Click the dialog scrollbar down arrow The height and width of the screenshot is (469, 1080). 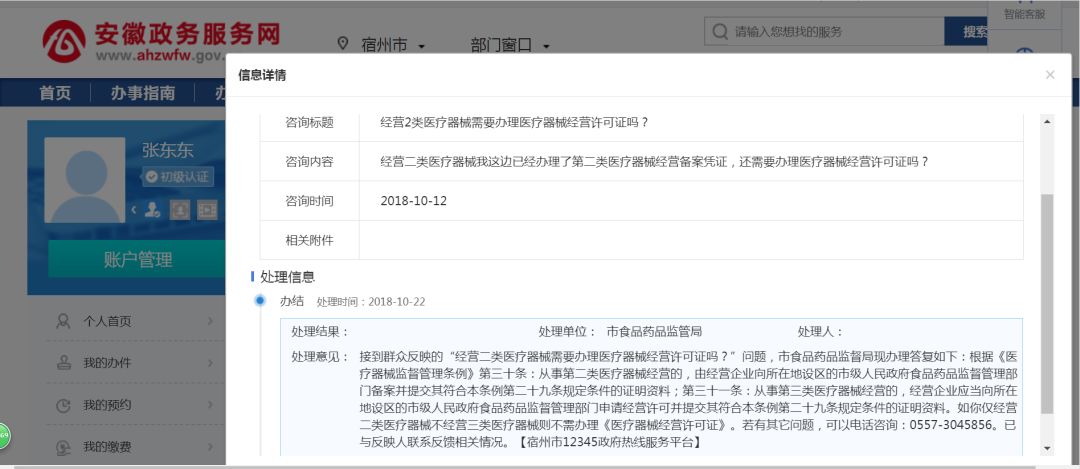pos(1048,448)
